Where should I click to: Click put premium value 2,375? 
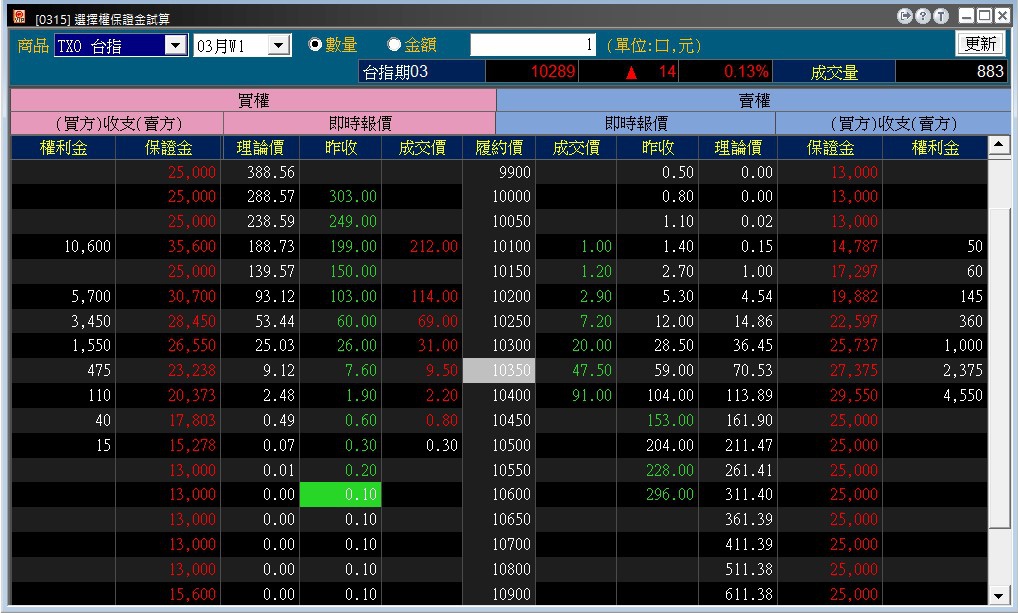(x=963, y=370)
